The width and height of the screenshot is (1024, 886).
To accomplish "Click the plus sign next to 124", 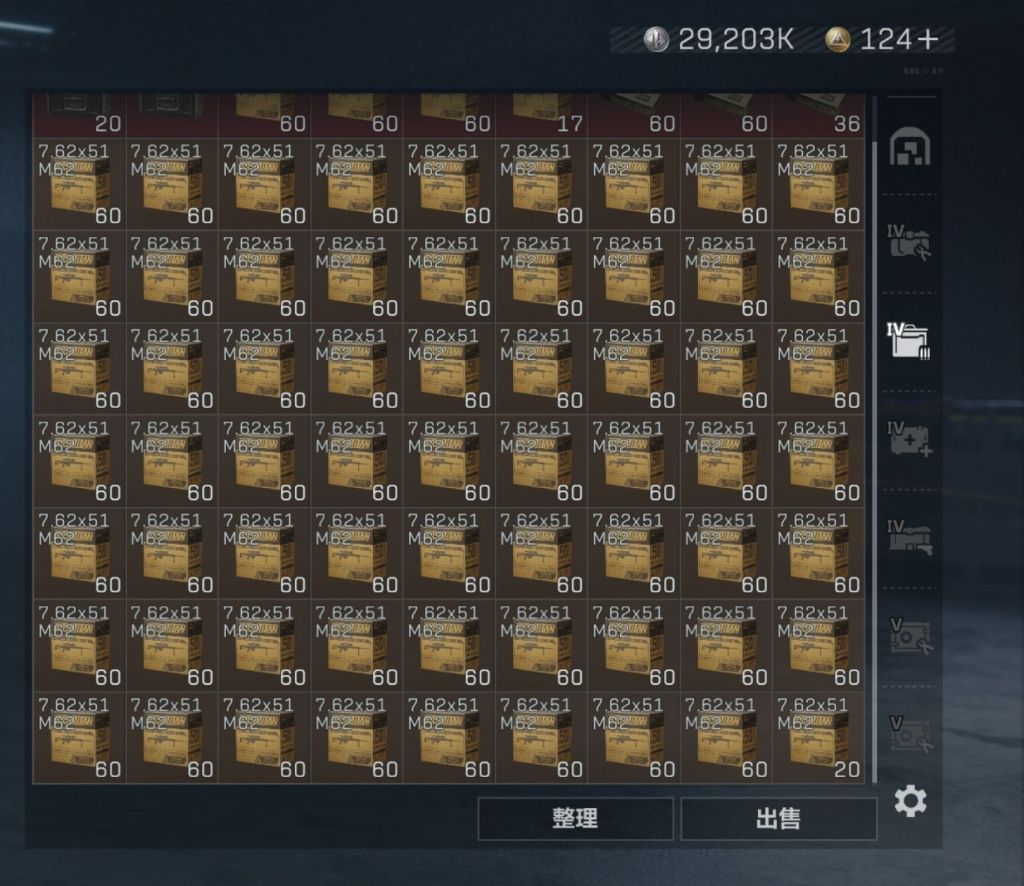I will point(927,40).
